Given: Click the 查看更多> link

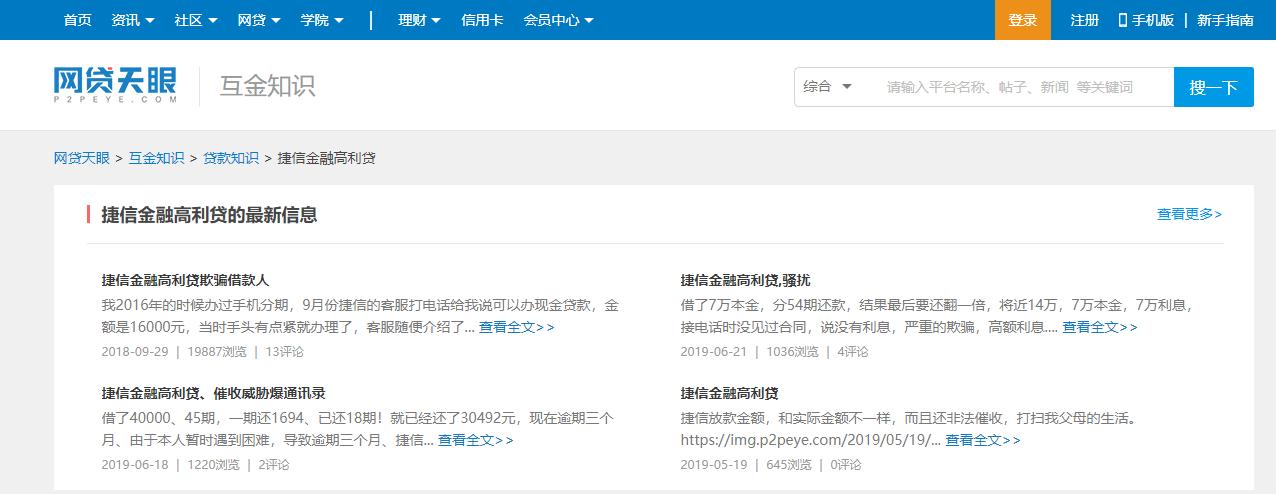Looking at the screenshot, I should click(1189, 214).
